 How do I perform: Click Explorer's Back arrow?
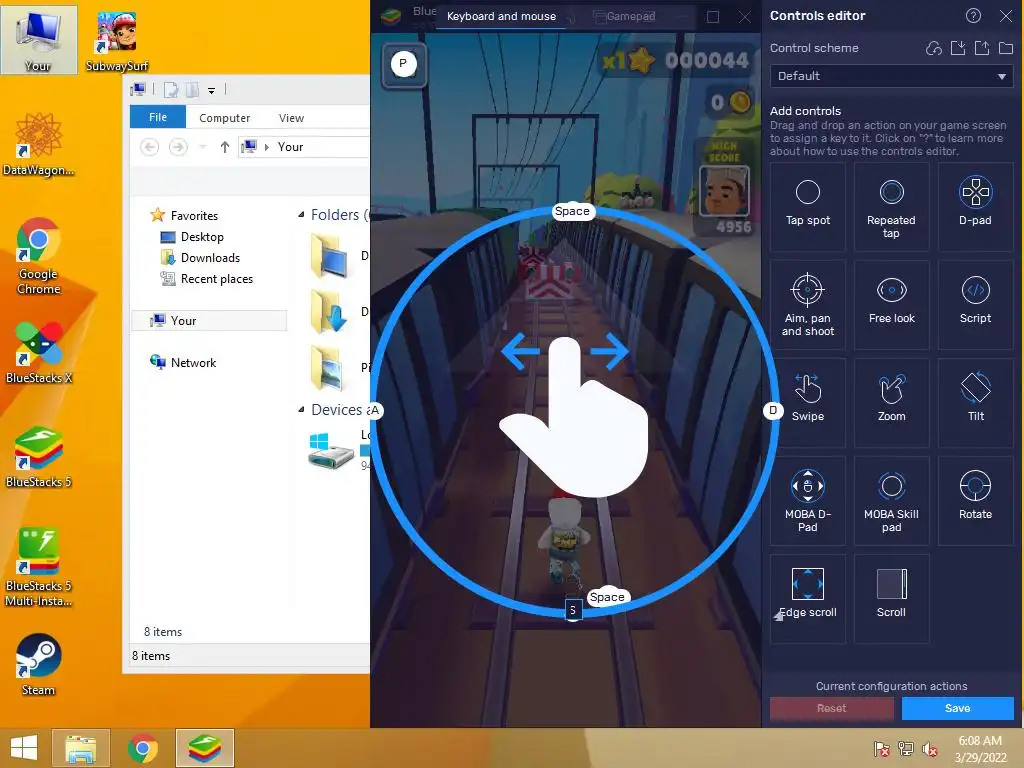(150, 147)
